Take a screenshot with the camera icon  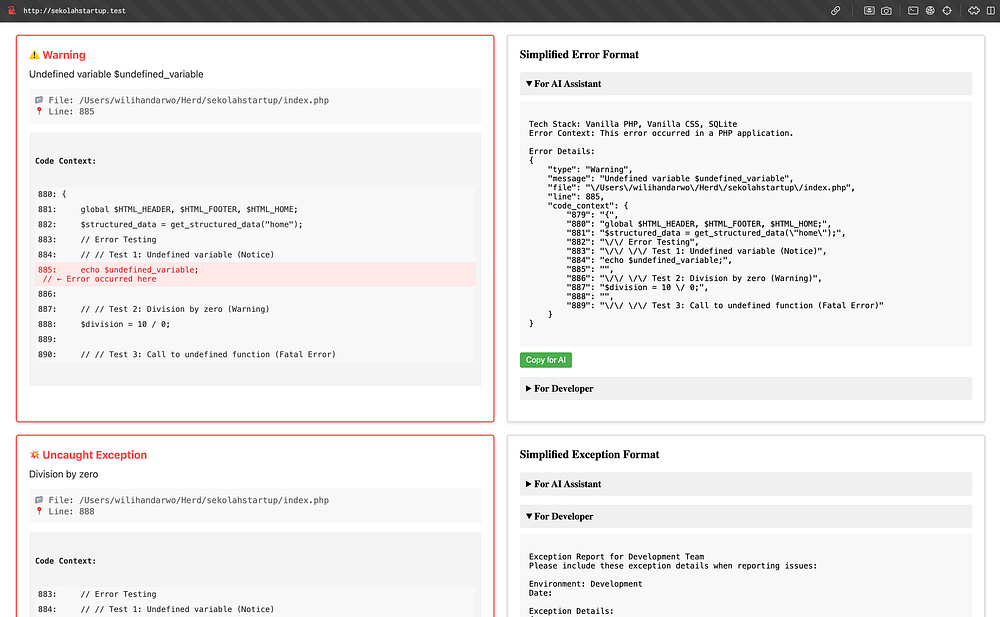[886, 11]
